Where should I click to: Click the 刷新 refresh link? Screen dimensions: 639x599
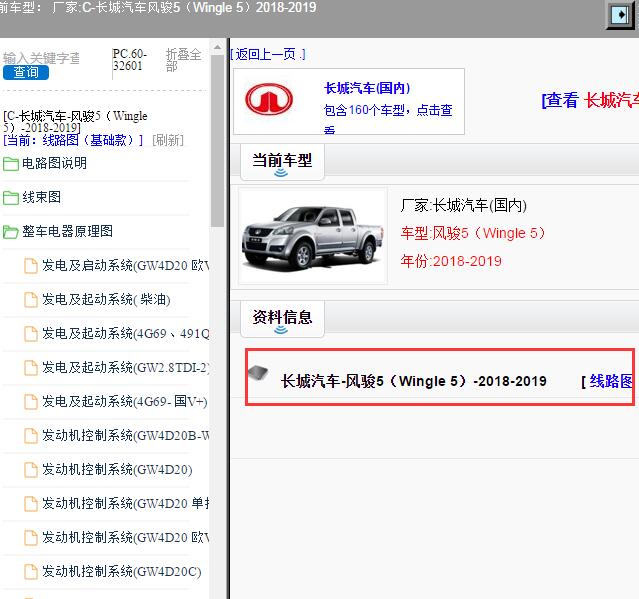click(168, 140)
